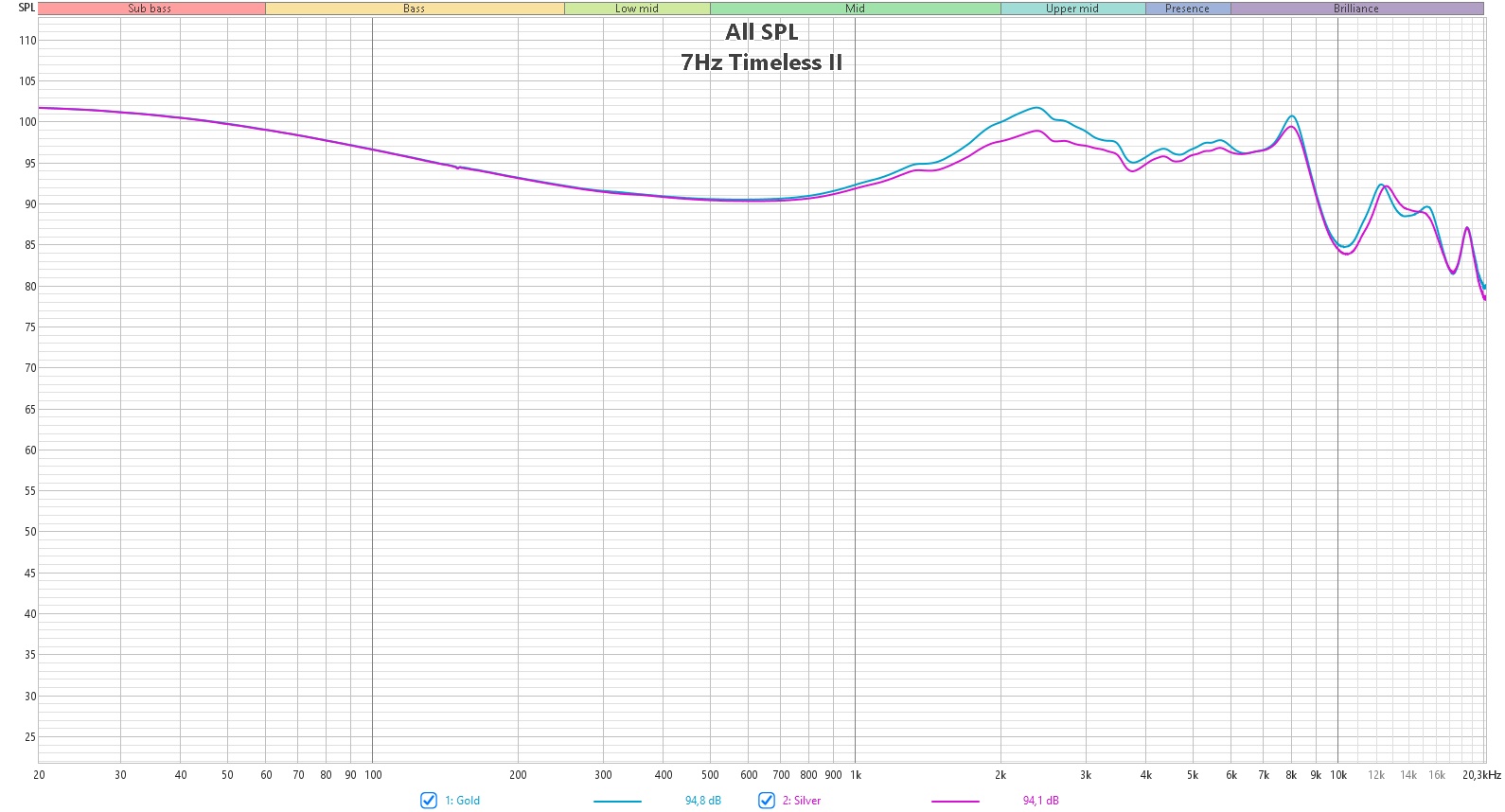Select the "2: Silver" legend label
The image size is (1505, 812).
(802, 801)
